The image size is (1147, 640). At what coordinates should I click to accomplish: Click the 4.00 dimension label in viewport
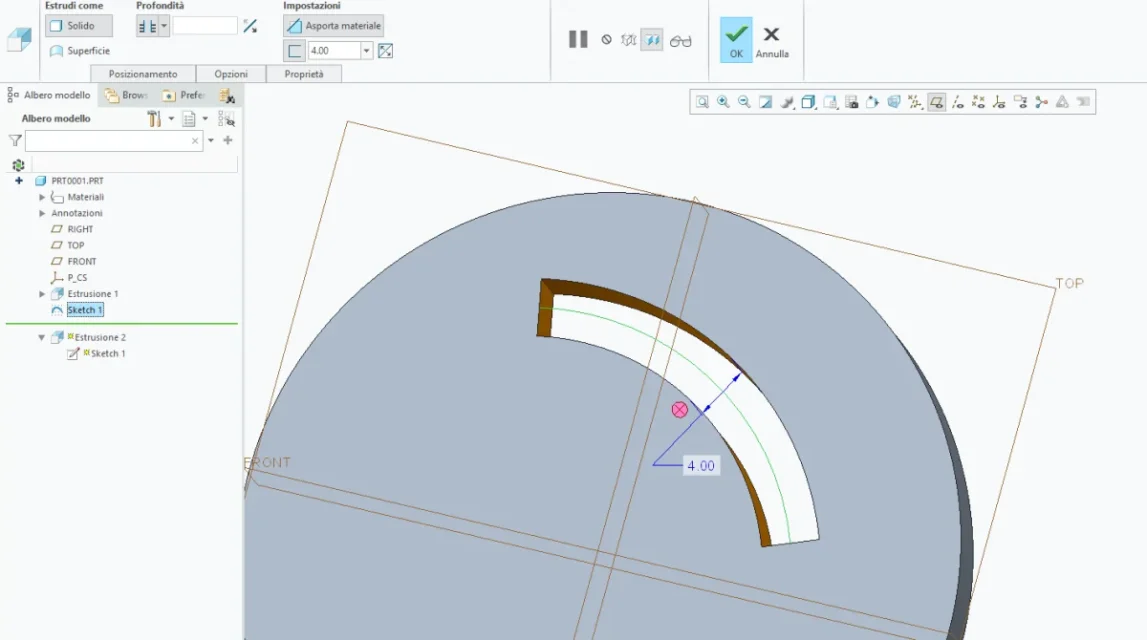(701, 466)
